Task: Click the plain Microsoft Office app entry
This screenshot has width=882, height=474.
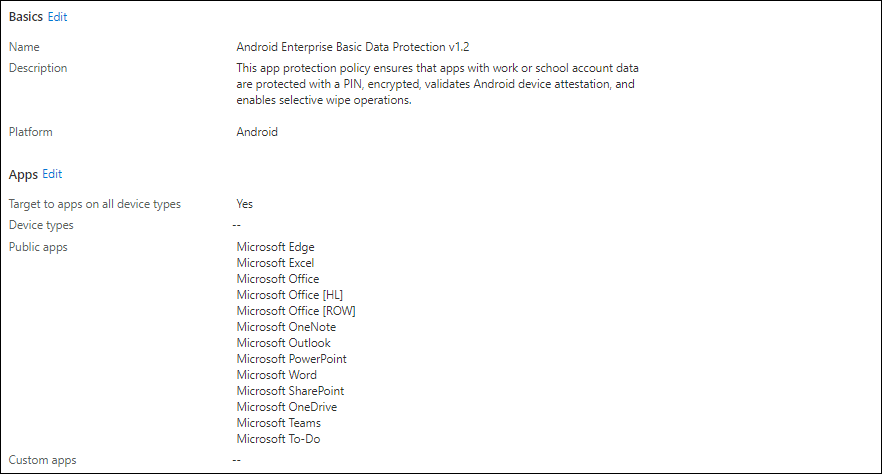Action: (x=278, y=279)
